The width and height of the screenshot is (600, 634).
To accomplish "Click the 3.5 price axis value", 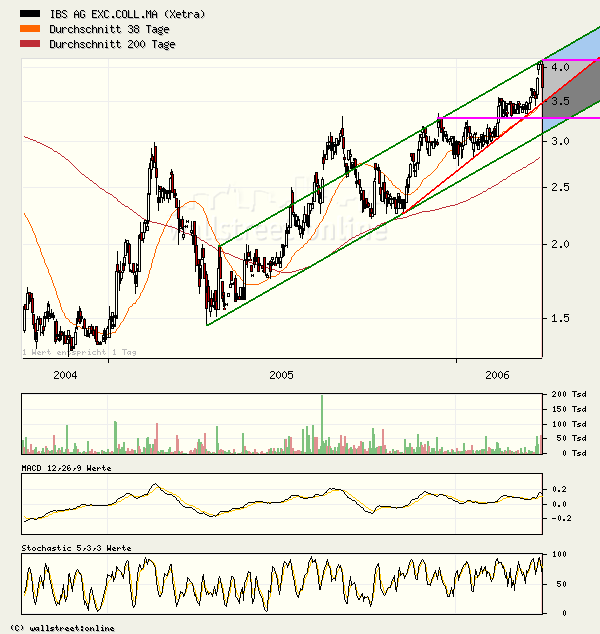I will (x=560, y=101).
